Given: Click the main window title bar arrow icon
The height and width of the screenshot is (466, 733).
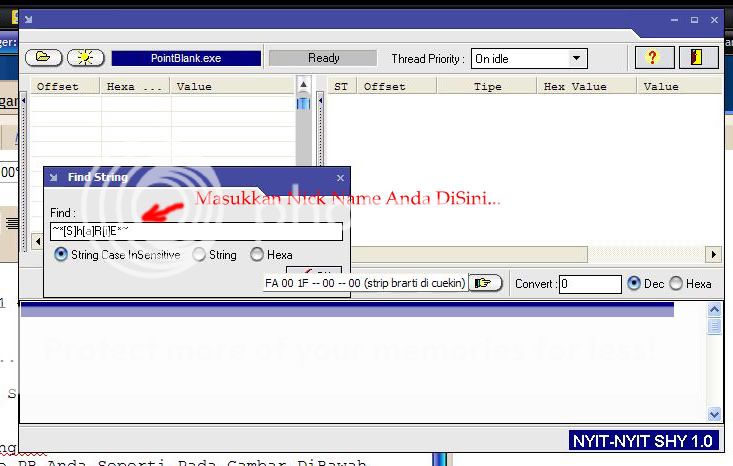Looking at the screenshot, I should pyautogui.click(x=28, y=19).
